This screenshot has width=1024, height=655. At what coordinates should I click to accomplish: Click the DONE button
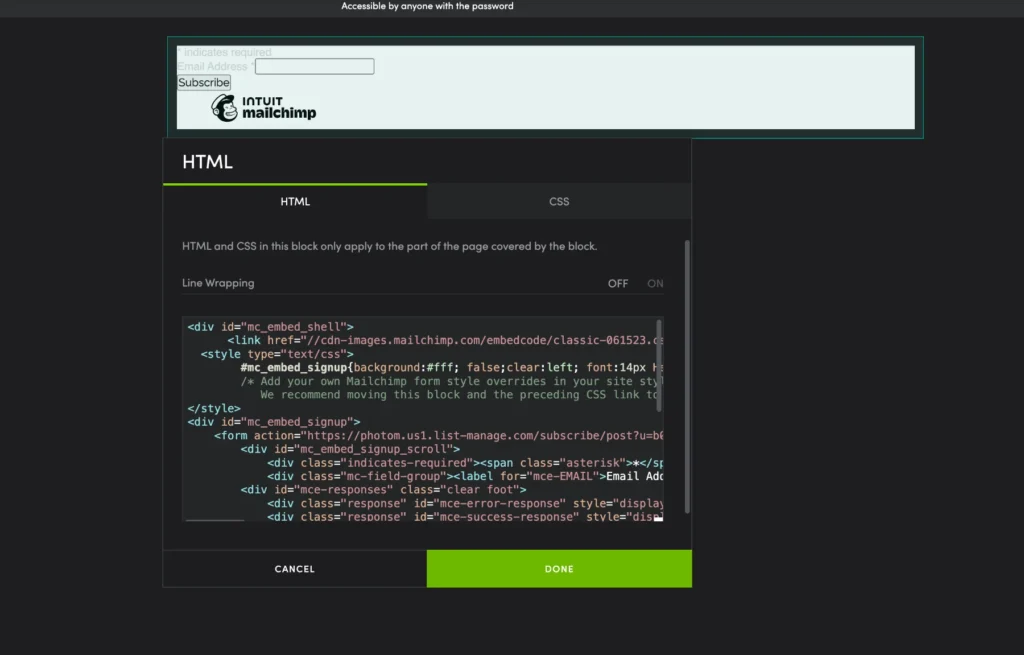[558, 568]
